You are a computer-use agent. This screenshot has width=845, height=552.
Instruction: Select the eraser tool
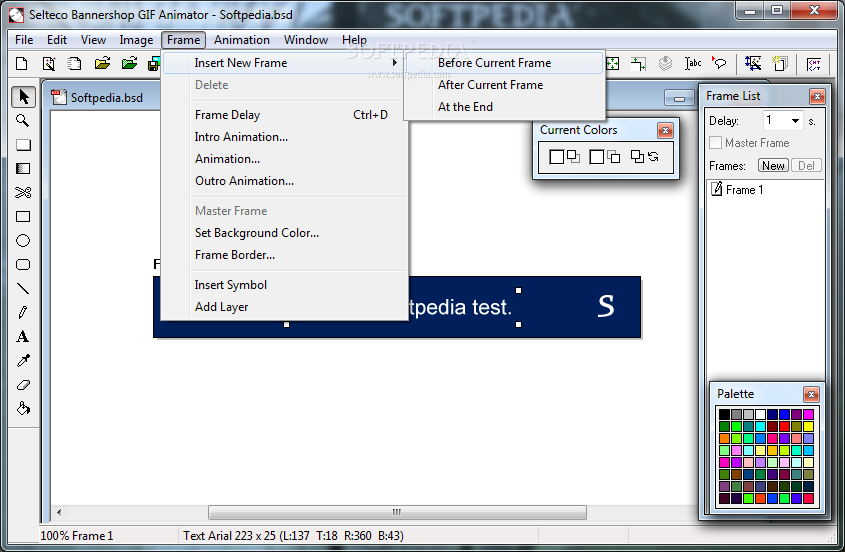[23, 384]
